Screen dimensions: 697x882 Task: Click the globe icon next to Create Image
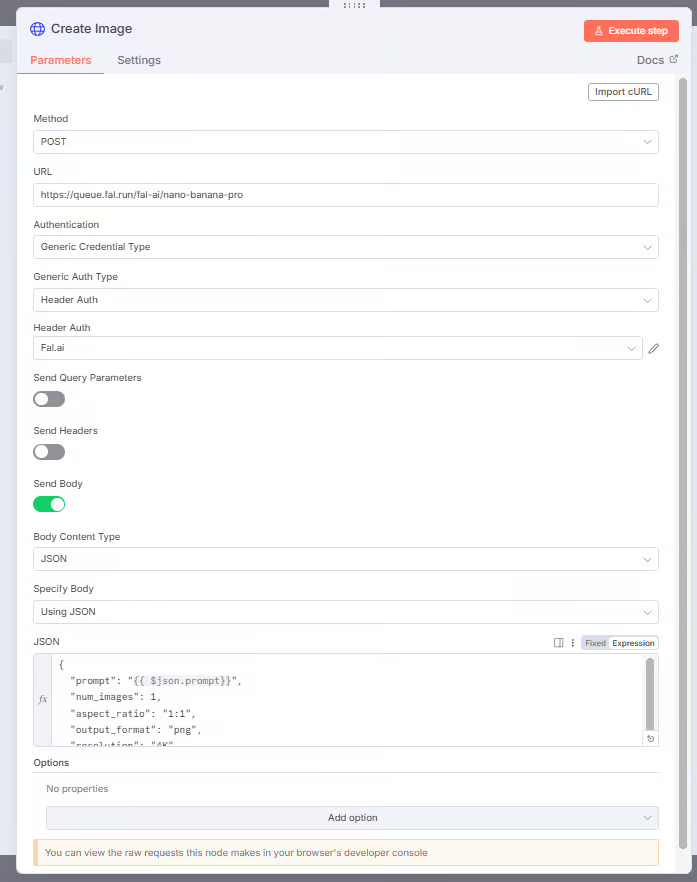point(38,29)
